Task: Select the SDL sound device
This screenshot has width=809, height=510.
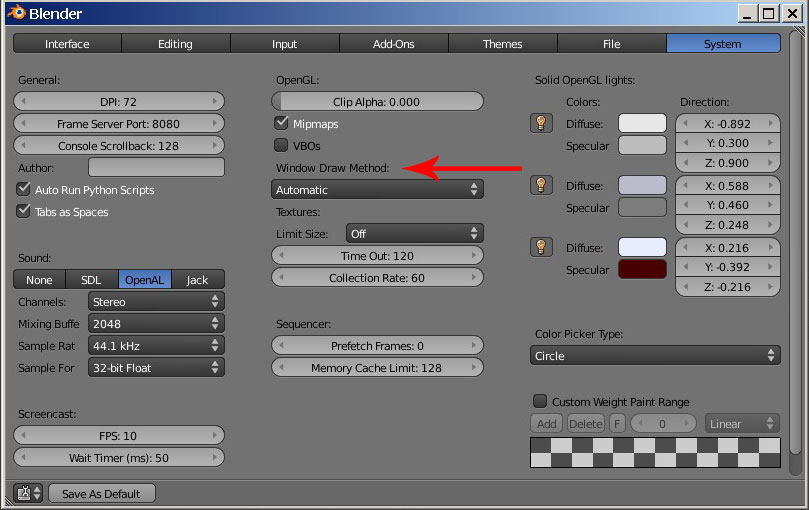Action: click(x=91, y=280)
